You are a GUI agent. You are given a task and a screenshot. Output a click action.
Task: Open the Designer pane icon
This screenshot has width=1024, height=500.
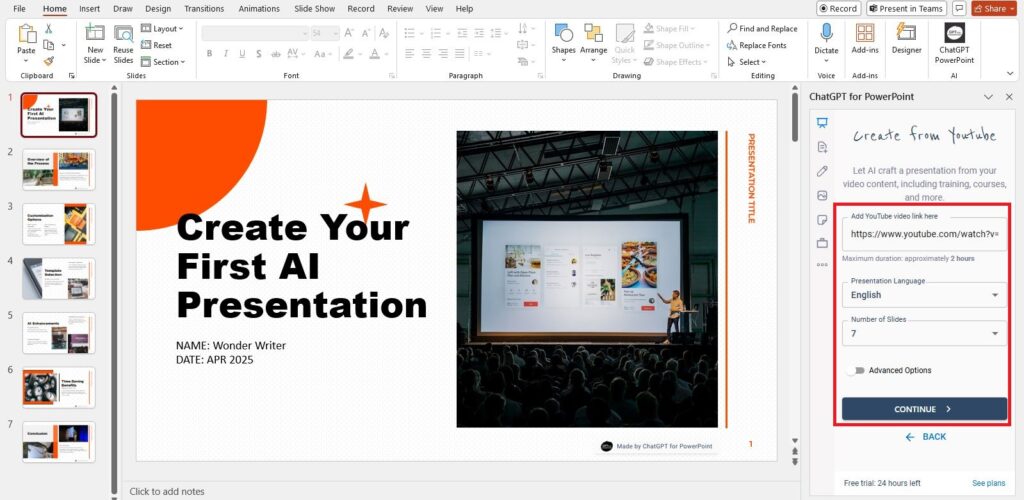point(906,33)
